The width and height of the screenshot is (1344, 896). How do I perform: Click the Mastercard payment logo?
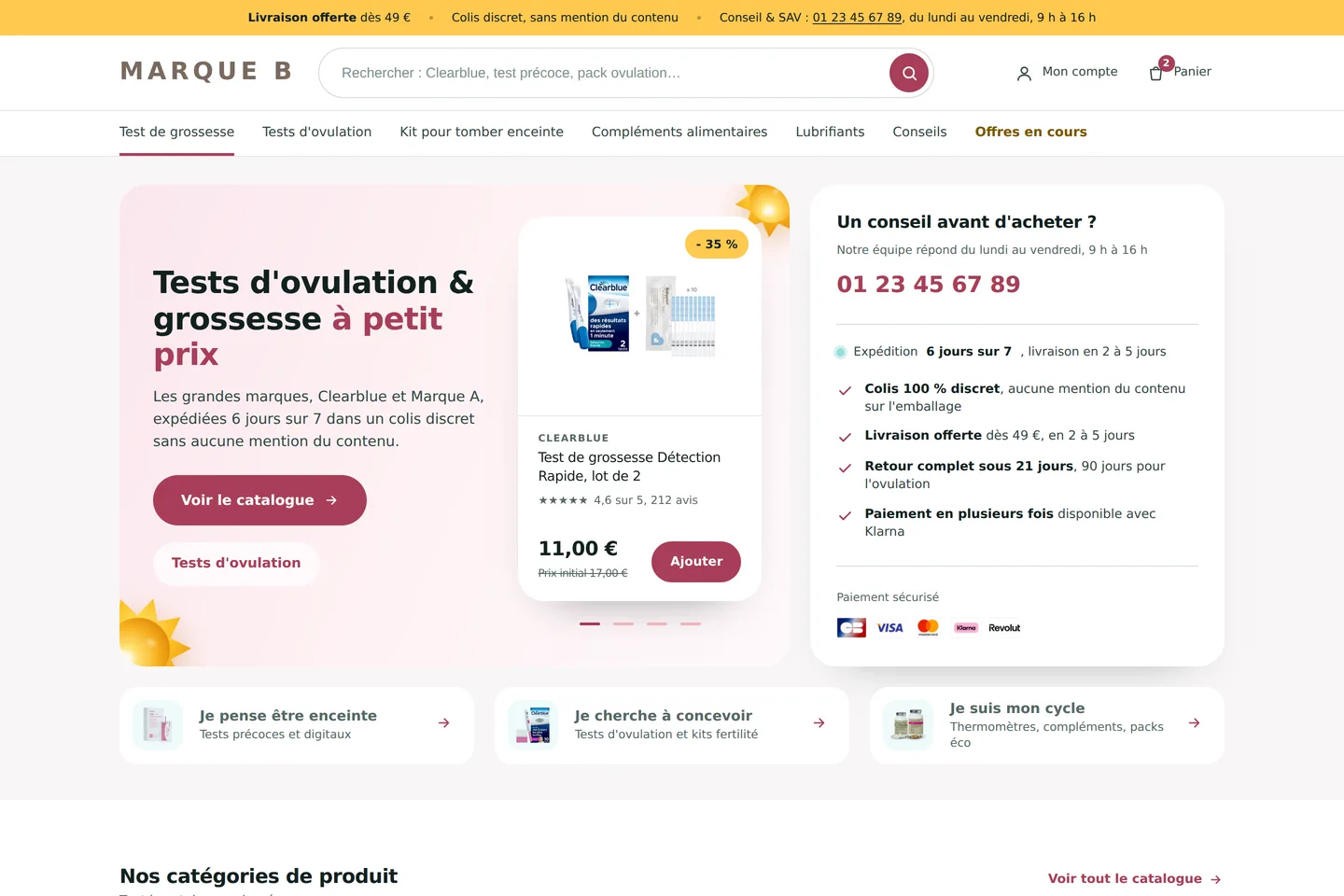928,628
